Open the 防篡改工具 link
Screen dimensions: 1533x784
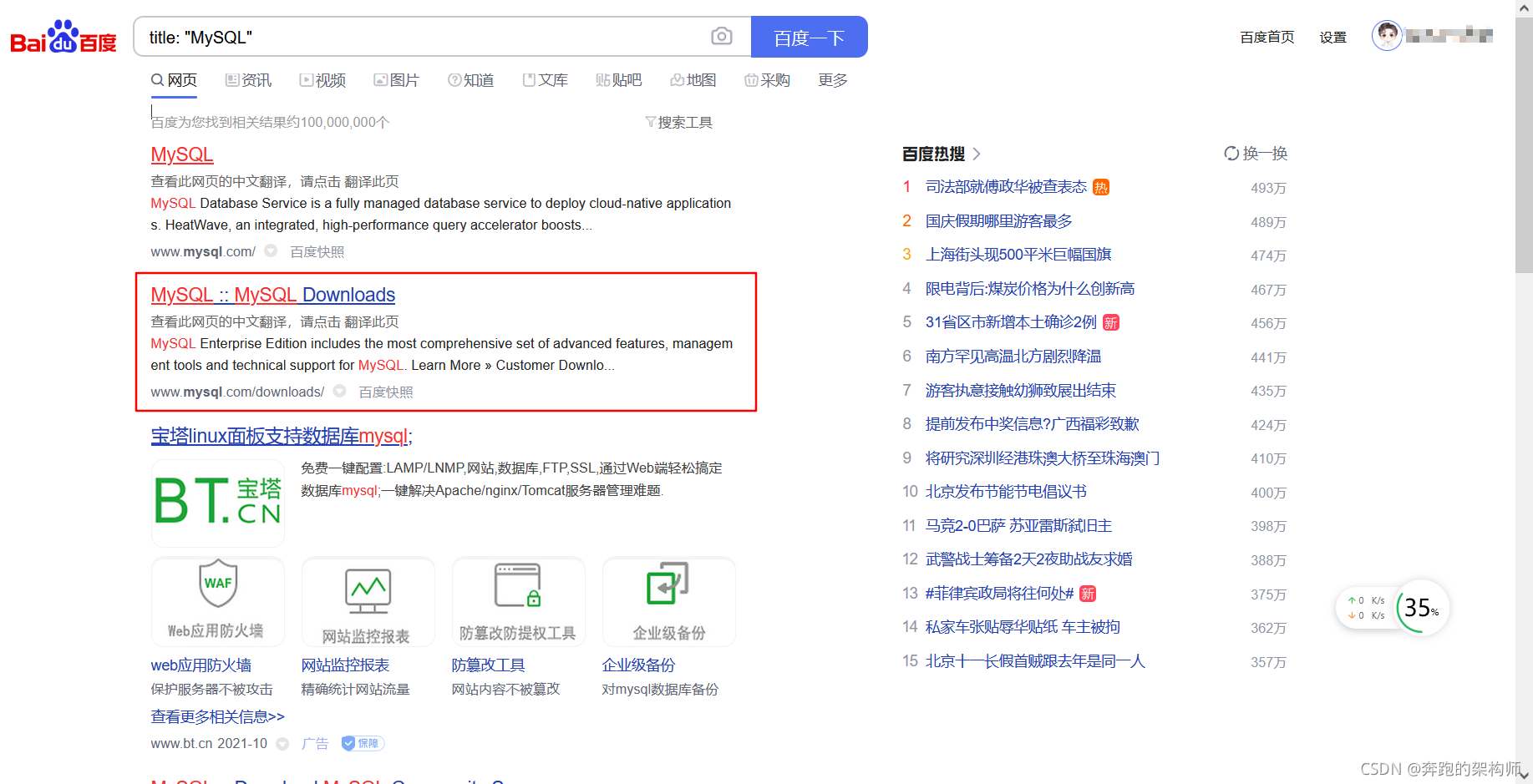[488, 665]
